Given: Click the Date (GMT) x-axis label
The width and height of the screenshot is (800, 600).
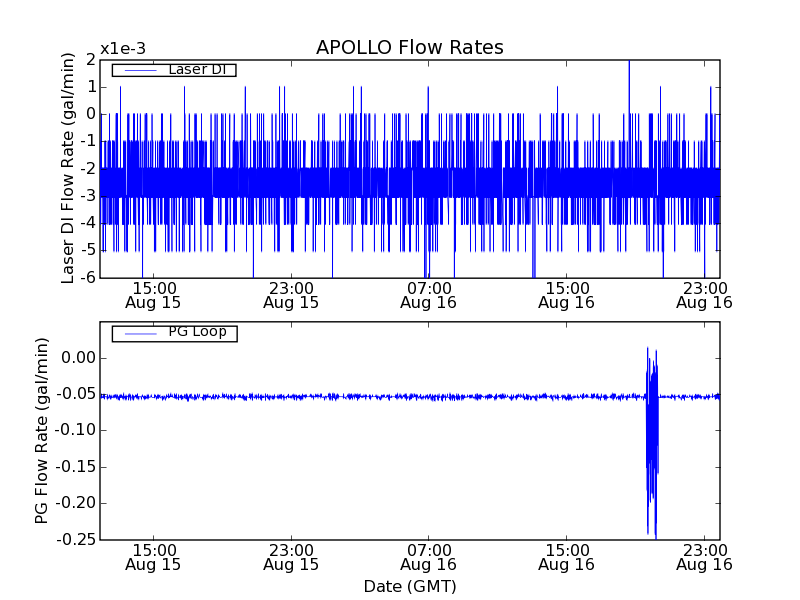Looking at the screenshot, I should [409, 586].
